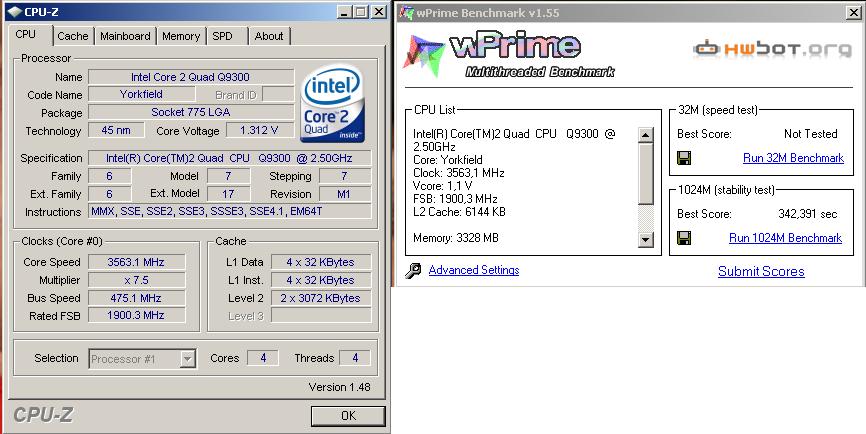Viewport: 866px width, 434px height.
Task: Click the Memory: 3328 MB line
Action: [x=456, y=238]
